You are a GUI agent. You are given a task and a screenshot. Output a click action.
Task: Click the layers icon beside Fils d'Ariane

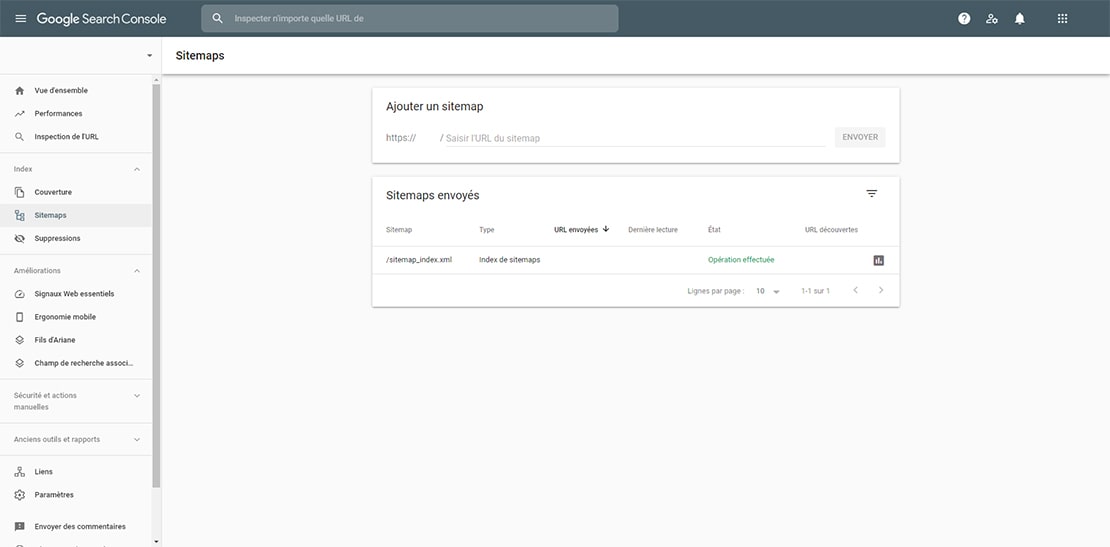(20, 340)
